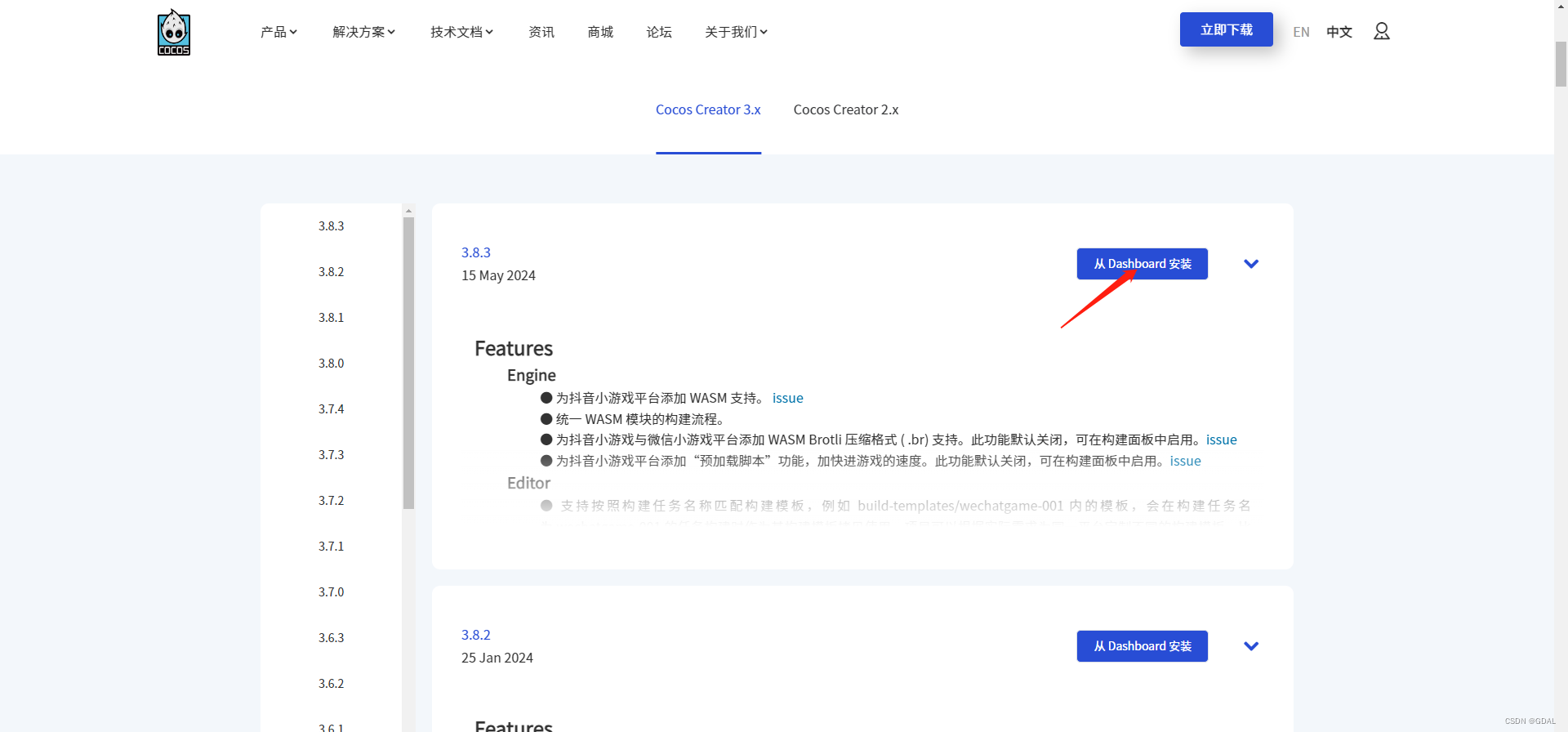Select version 3.8.3 in sidebar list
The image size is (1568, 732).
click(x=331, y=226)
